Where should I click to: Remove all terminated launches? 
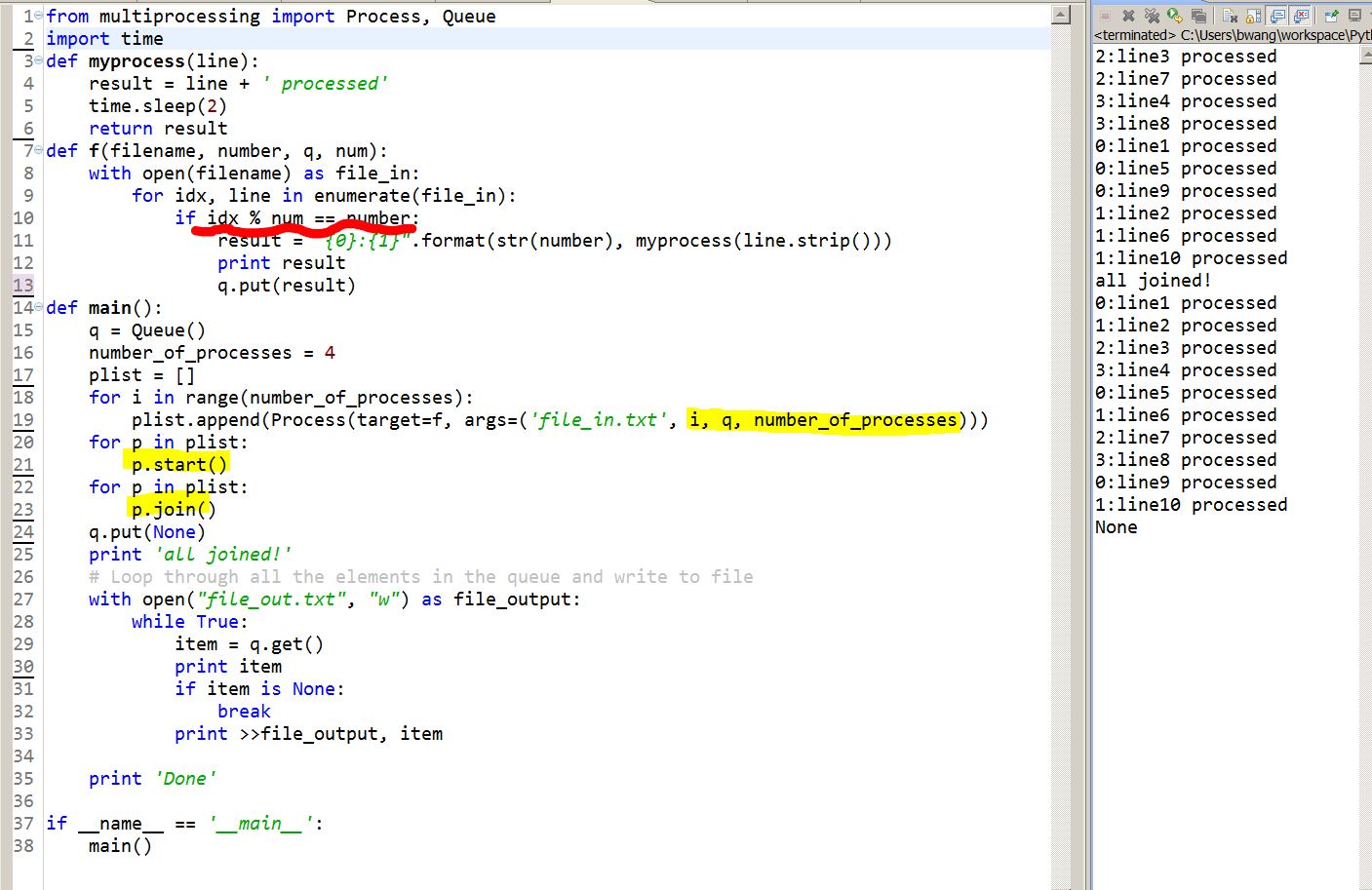pos(1152,16)
